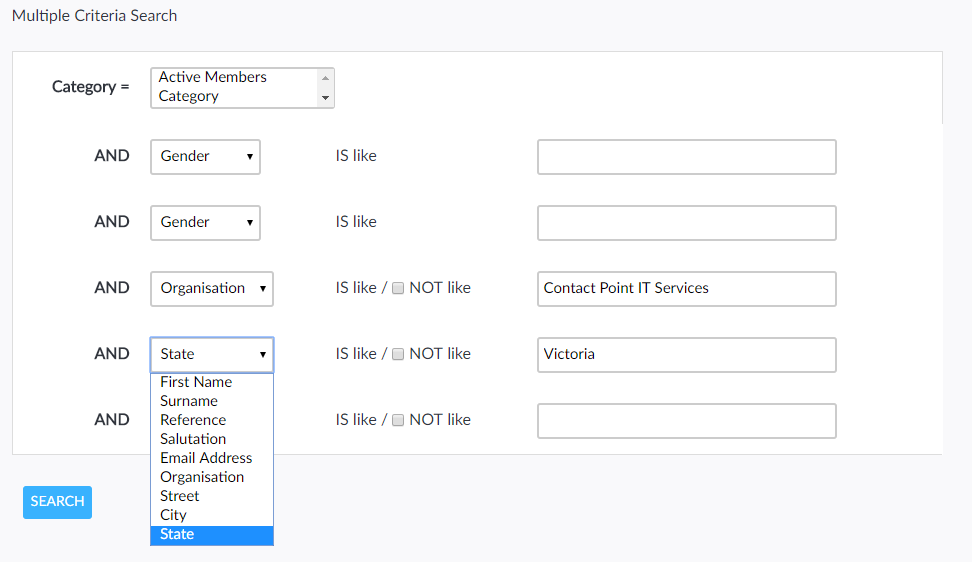Screen dimensions: 972x562
Task: Select Surname in the open list
Action: (189, 401)
